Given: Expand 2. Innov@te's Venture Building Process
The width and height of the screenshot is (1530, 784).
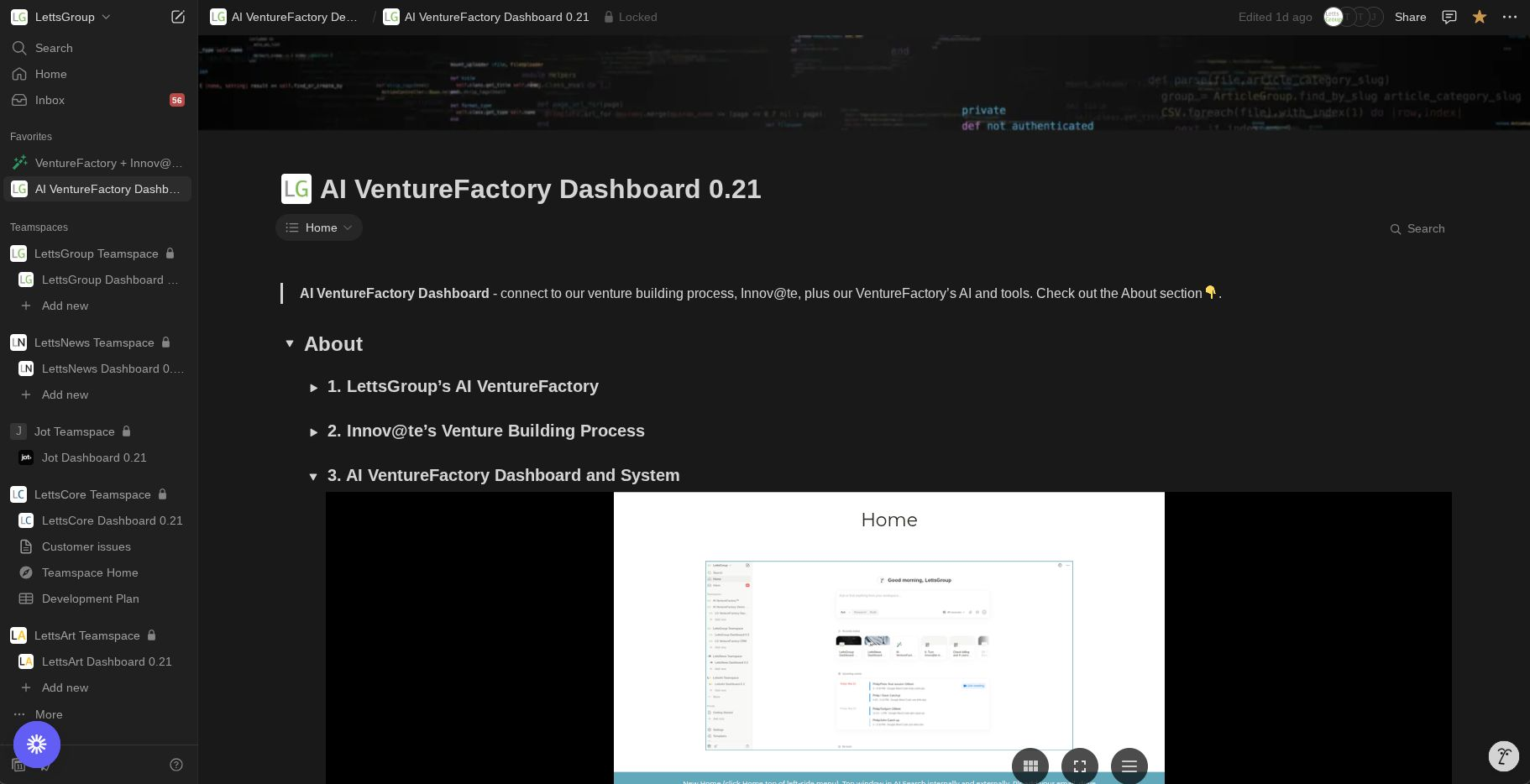Looking at the screenshot, I should point(313,432).
